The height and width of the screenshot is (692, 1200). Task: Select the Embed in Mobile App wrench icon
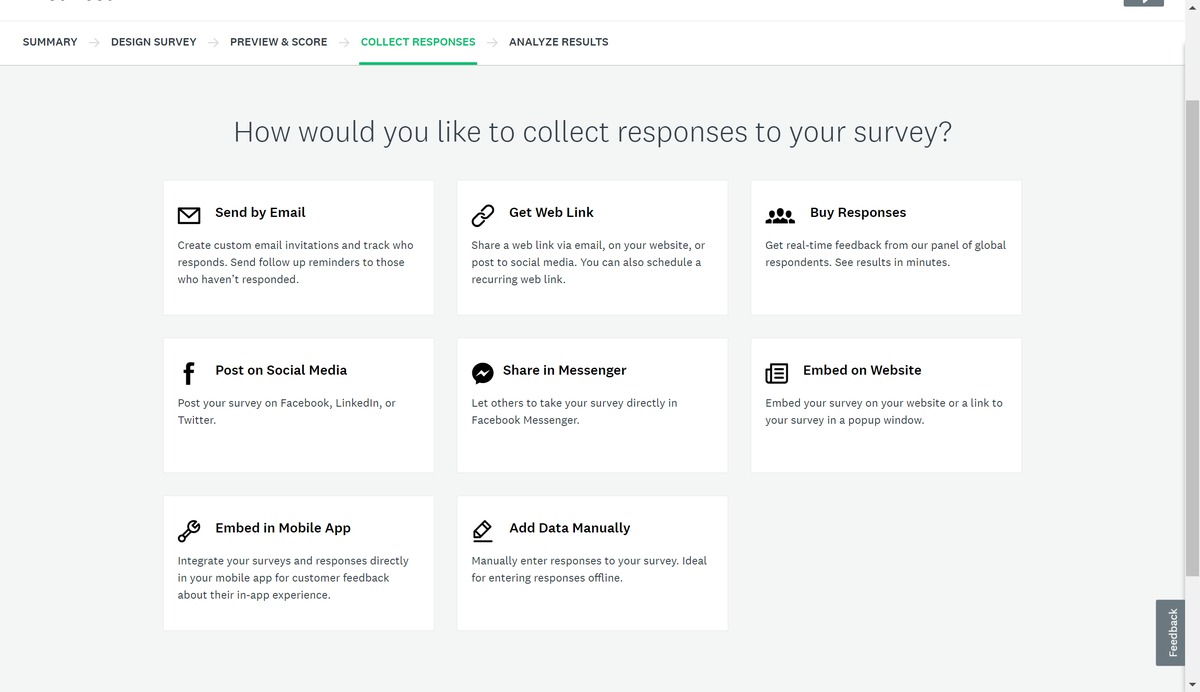coord(189,529)
